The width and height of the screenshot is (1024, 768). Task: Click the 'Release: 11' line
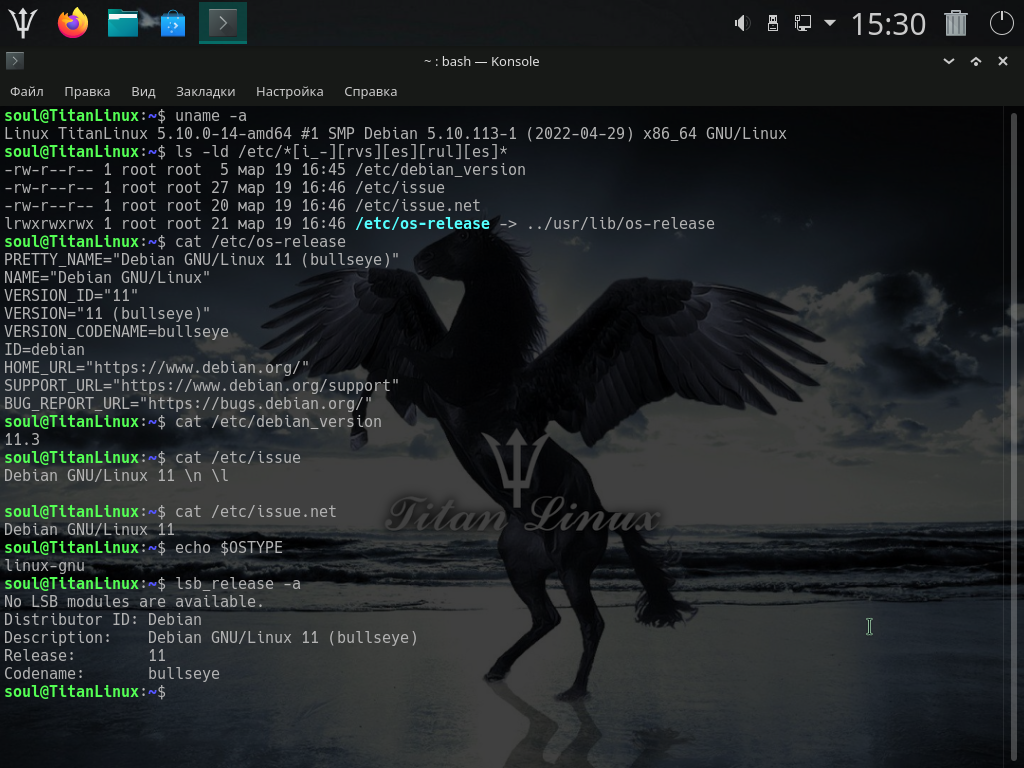coord(85,656)
